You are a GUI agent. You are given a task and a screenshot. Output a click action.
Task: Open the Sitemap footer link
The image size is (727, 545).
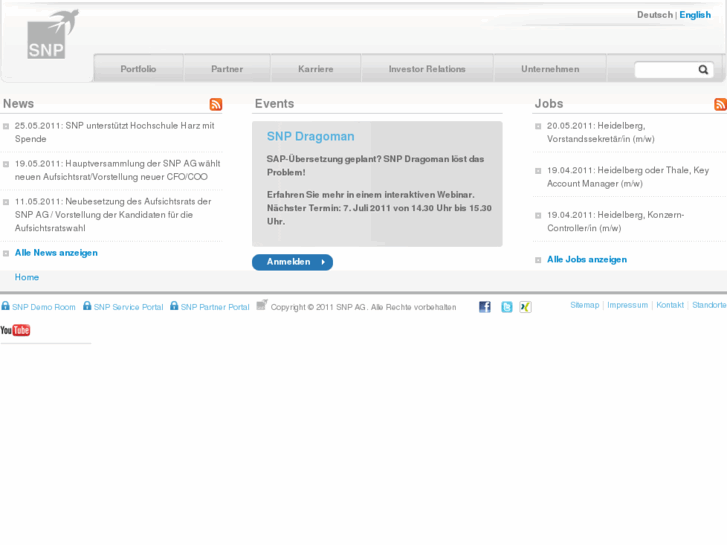(585, 305)
